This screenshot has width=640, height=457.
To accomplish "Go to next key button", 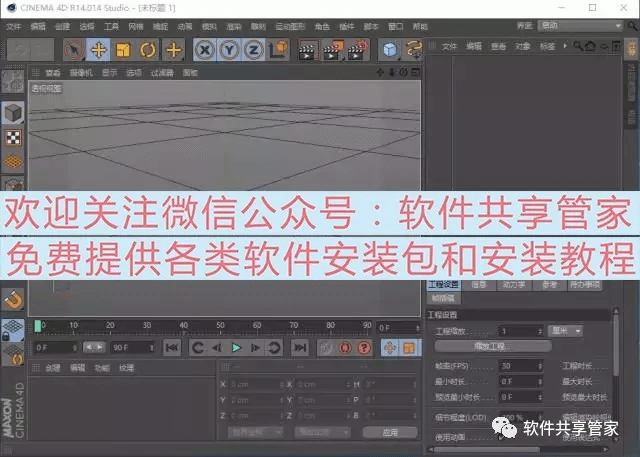I will click(274, 348).
